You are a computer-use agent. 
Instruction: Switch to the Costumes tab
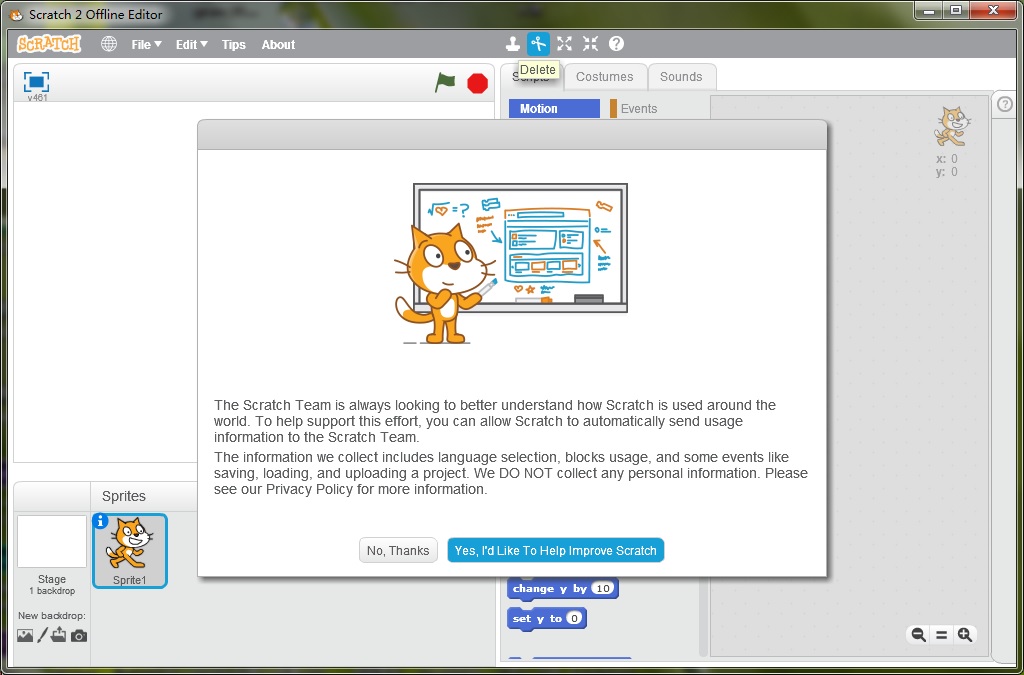[x=605, y=76]
